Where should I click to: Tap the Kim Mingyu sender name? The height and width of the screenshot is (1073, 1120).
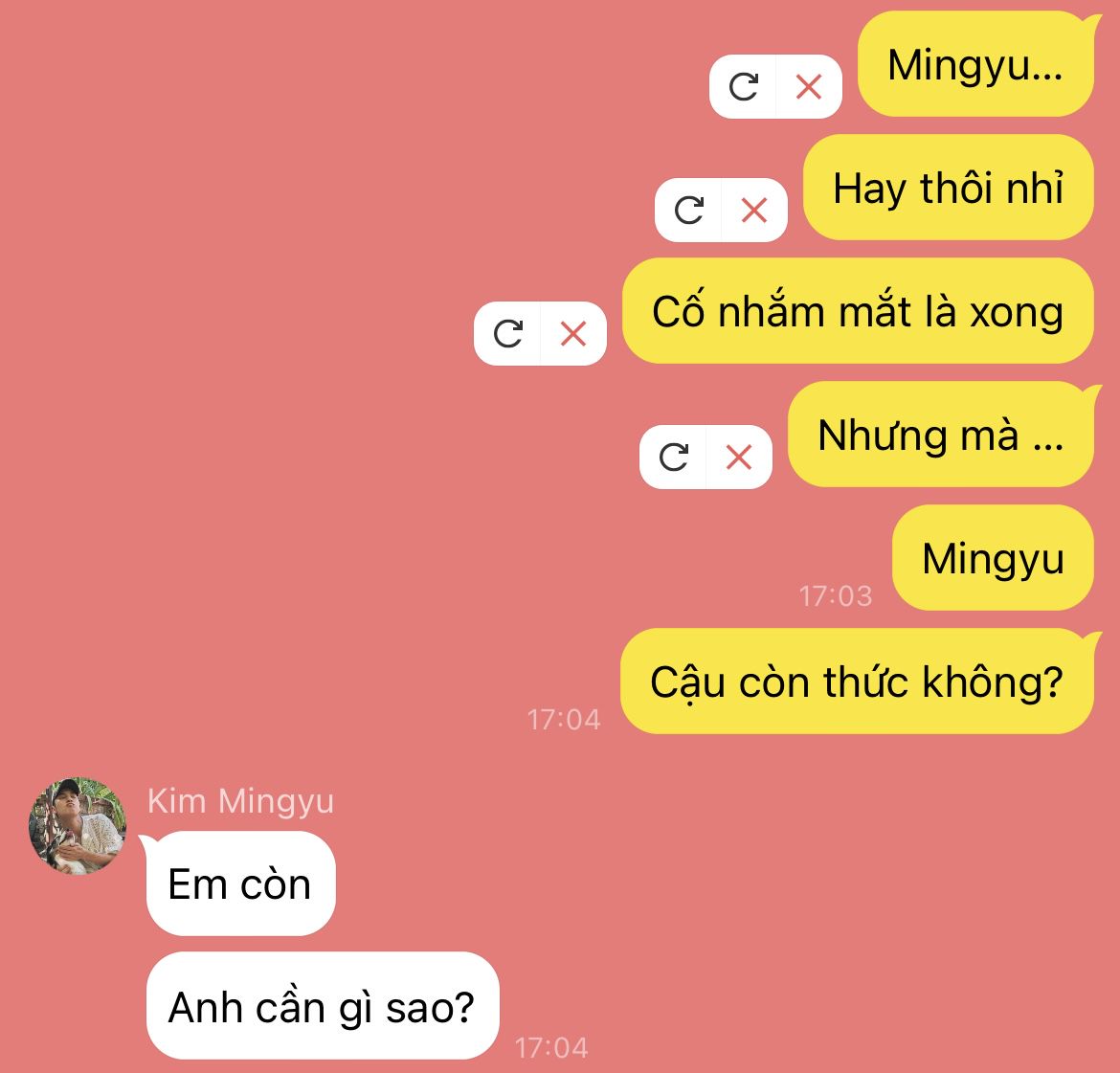240,801
